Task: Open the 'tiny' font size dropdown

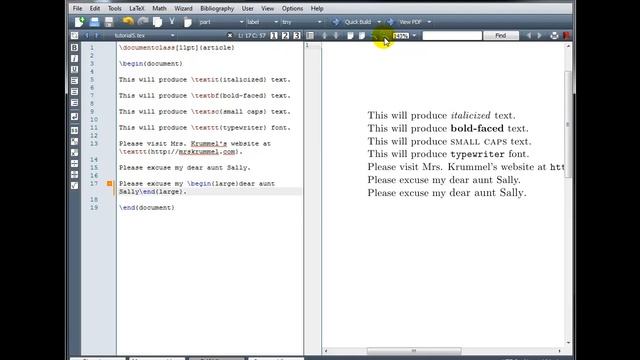Action: [302, 22]
